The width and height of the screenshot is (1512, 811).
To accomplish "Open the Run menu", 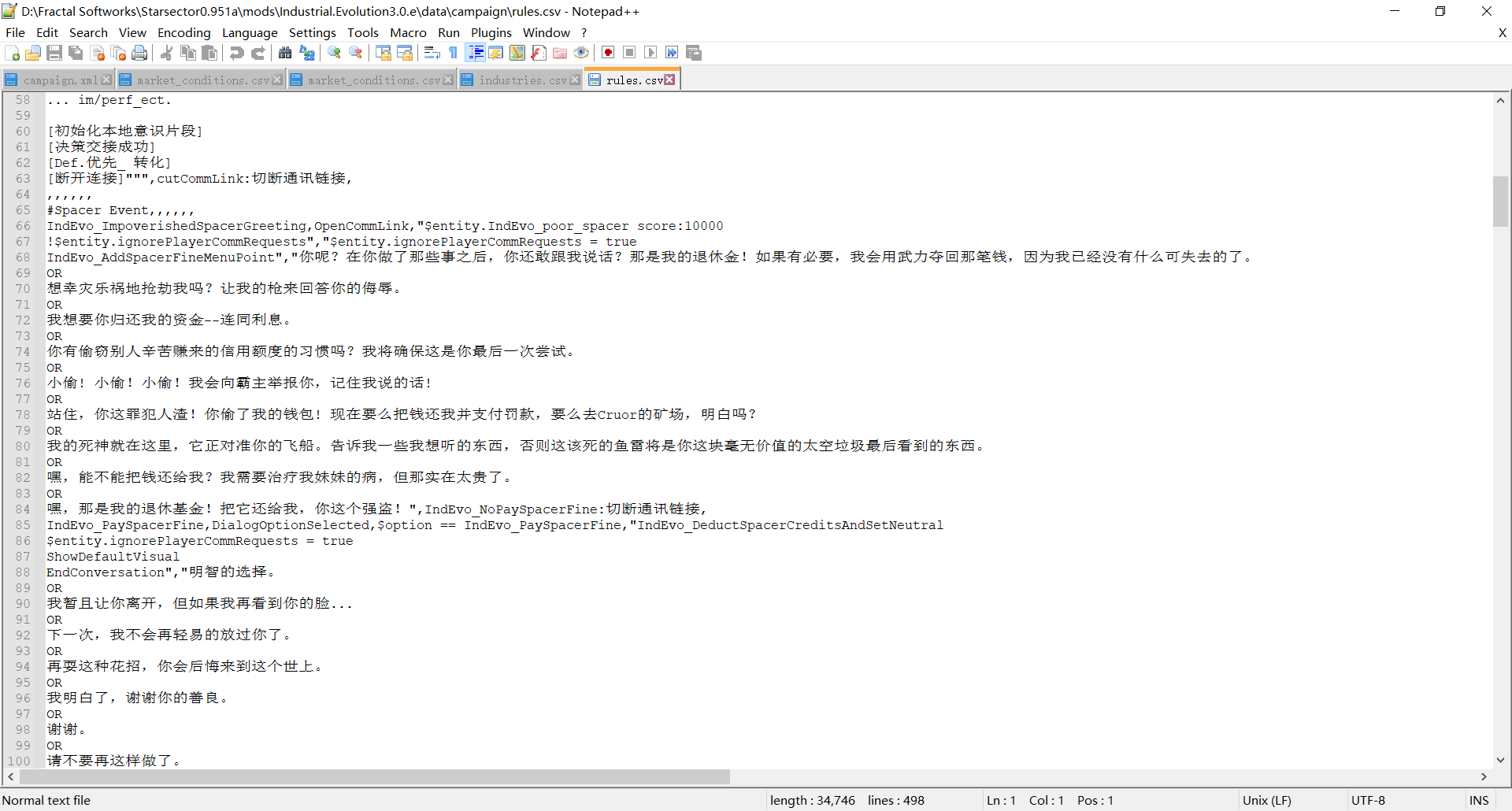I will coord(449,32).
